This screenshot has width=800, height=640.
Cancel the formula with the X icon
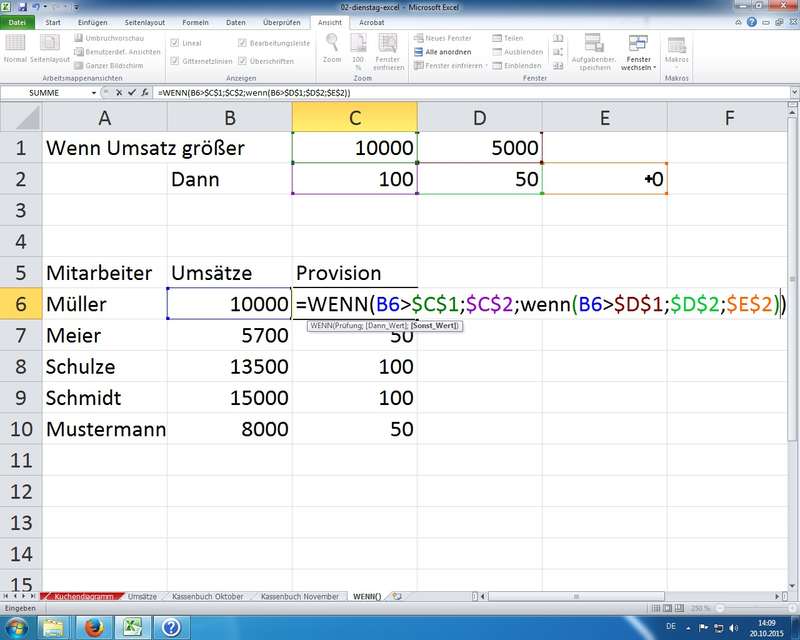point(116,92)
